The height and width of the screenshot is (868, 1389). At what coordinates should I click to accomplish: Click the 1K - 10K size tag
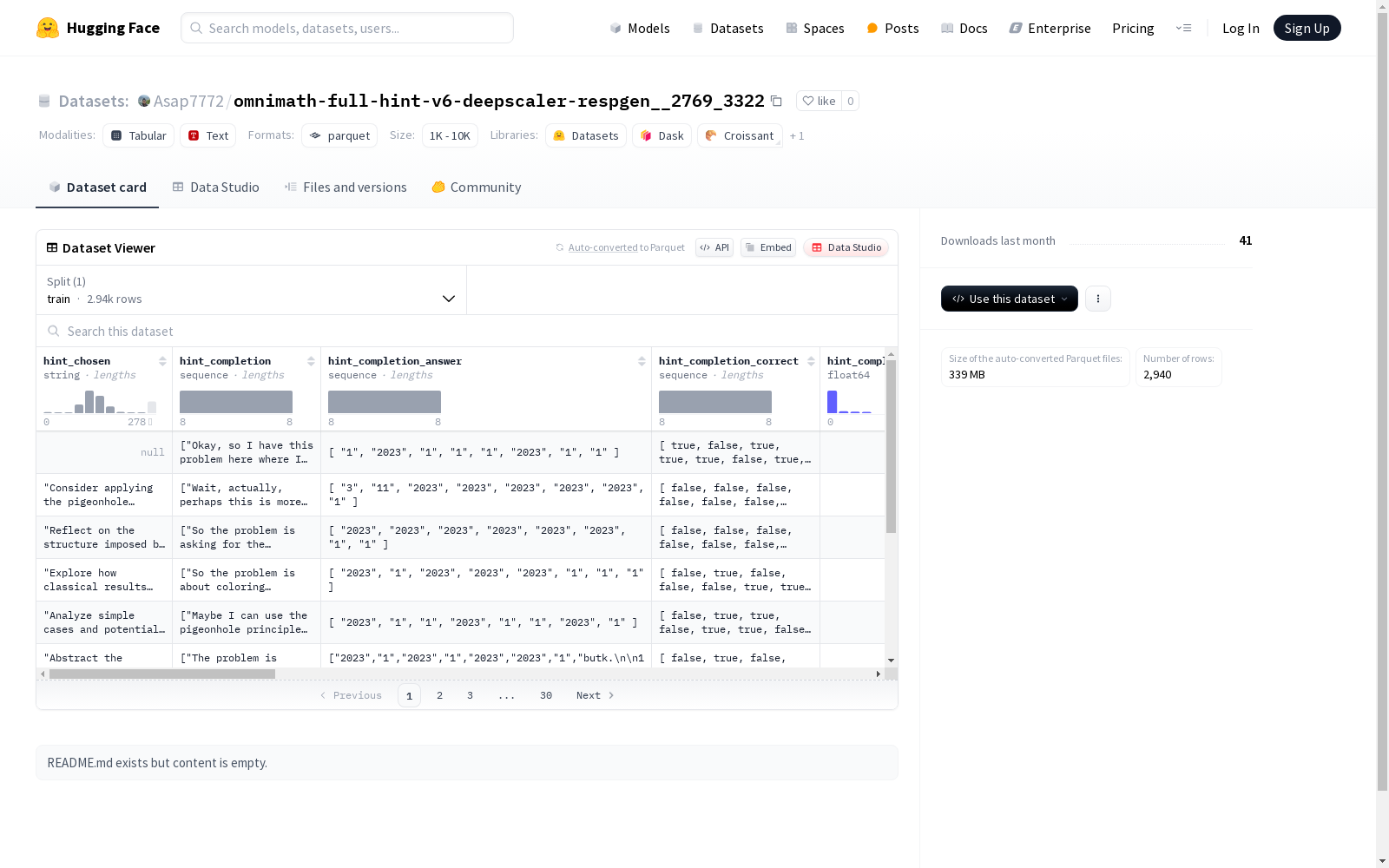pyautogui.click(x=450, y=135)
